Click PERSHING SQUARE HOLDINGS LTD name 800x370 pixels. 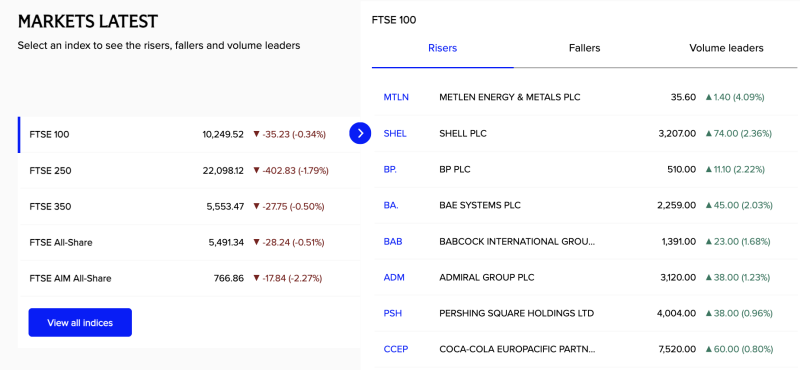[516, 313]
